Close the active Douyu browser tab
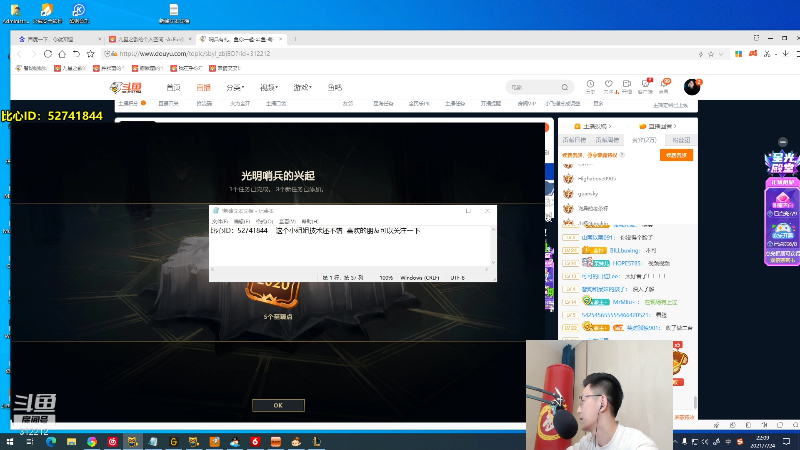The width and height of the screenshot is (800, 450). coord(280,39)
